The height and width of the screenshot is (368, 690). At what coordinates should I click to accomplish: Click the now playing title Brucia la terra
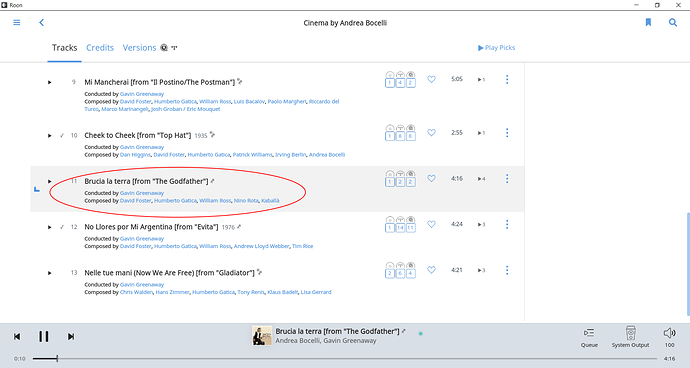click(337, 331)
